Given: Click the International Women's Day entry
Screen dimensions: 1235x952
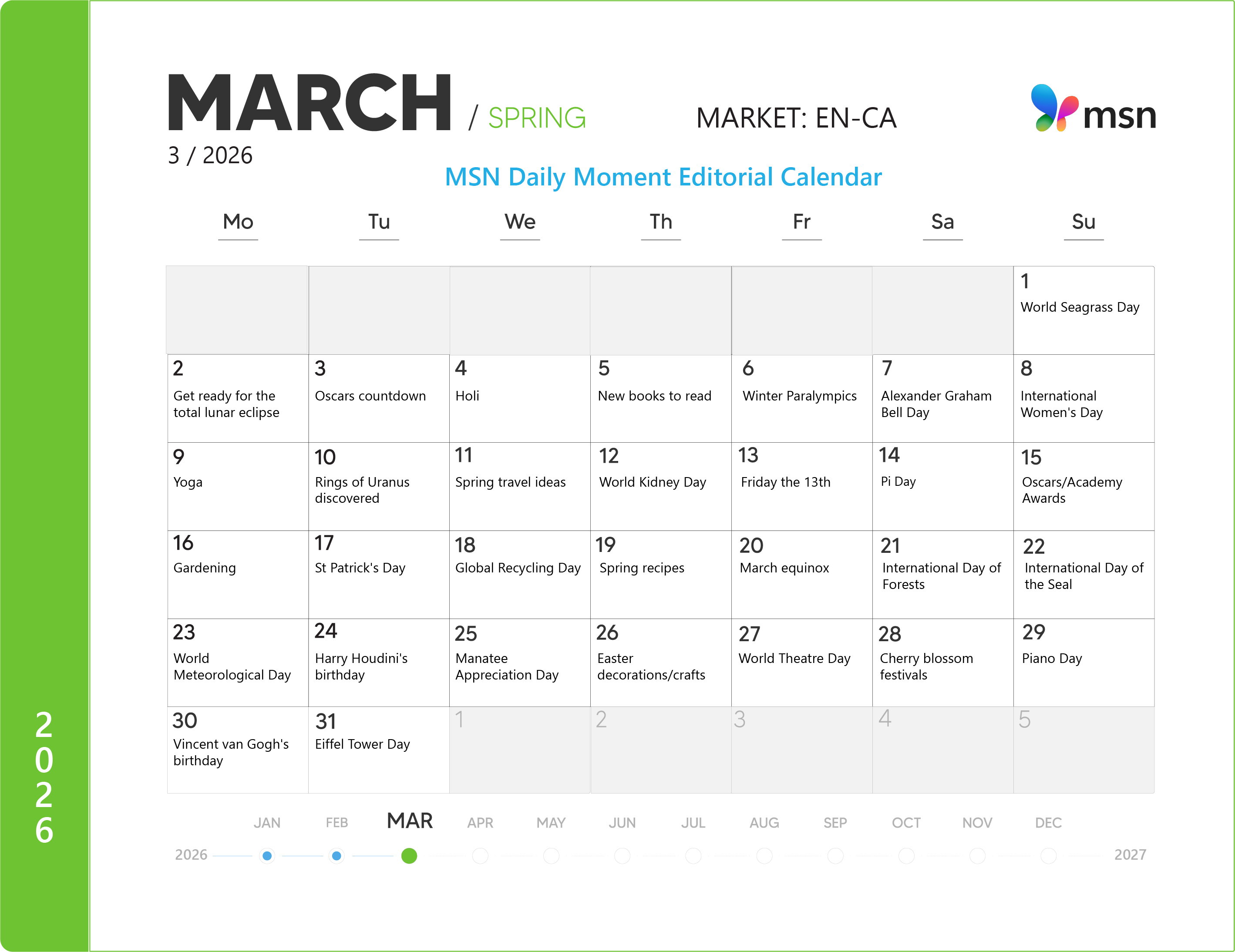Looking at the screenshot, I should tap(1061, 404).
